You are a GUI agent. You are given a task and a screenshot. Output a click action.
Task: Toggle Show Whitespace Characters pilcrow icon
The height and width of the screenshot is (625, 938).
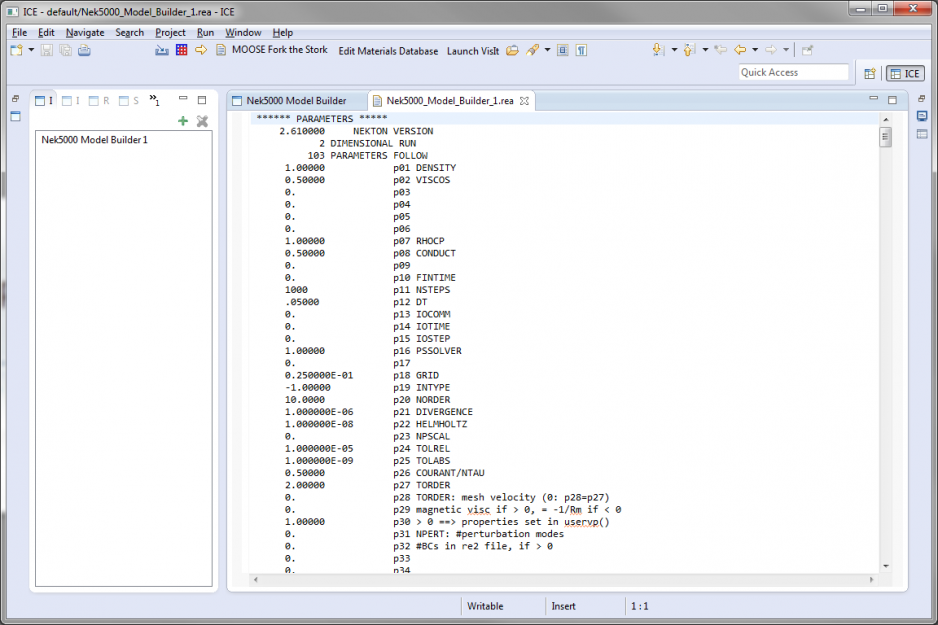581,50
